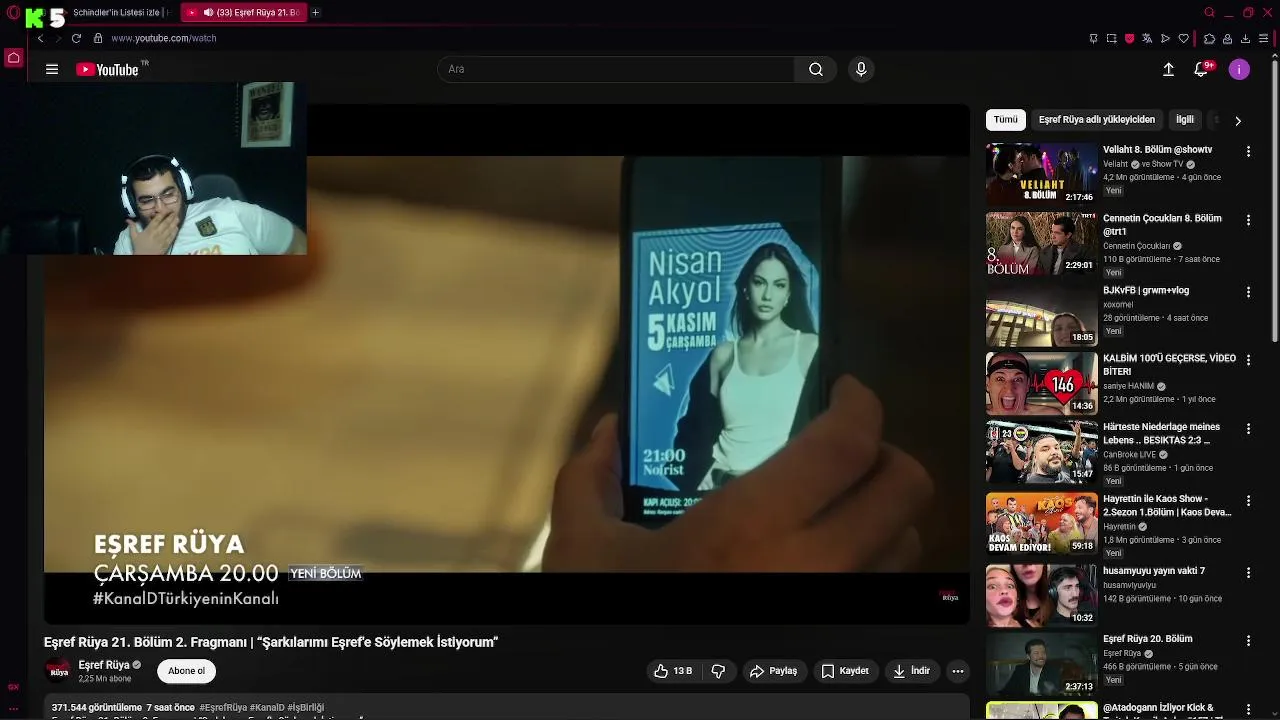Open more actions three-dot menu below video

coord(958,671)
